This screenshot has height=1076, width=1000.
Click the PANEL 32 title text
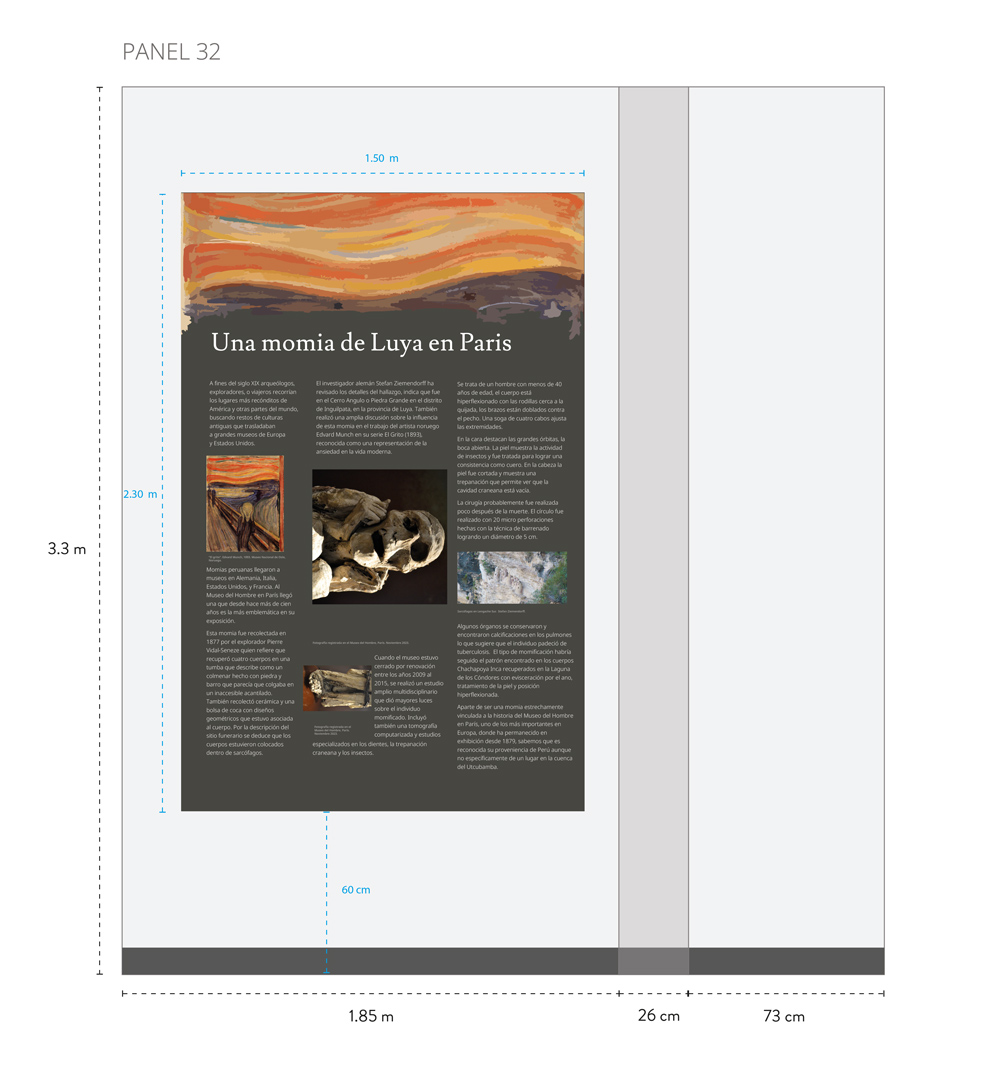coord(171,52)
